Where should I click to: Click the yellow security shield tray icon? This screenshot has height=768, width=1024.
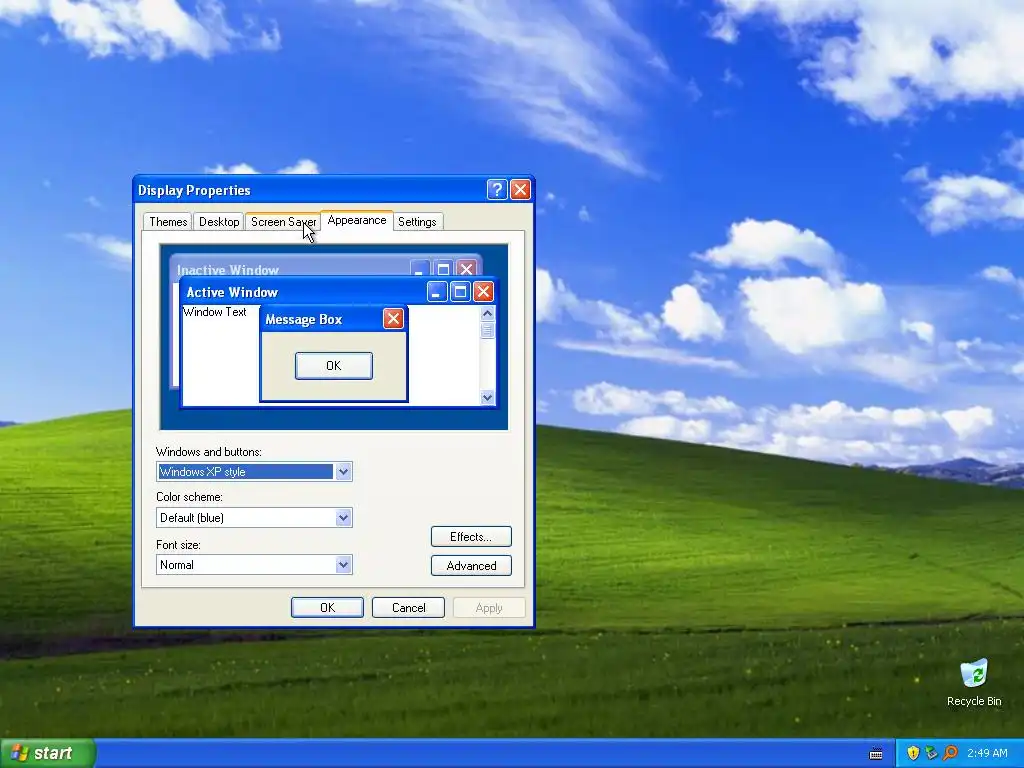coord(913,753)
